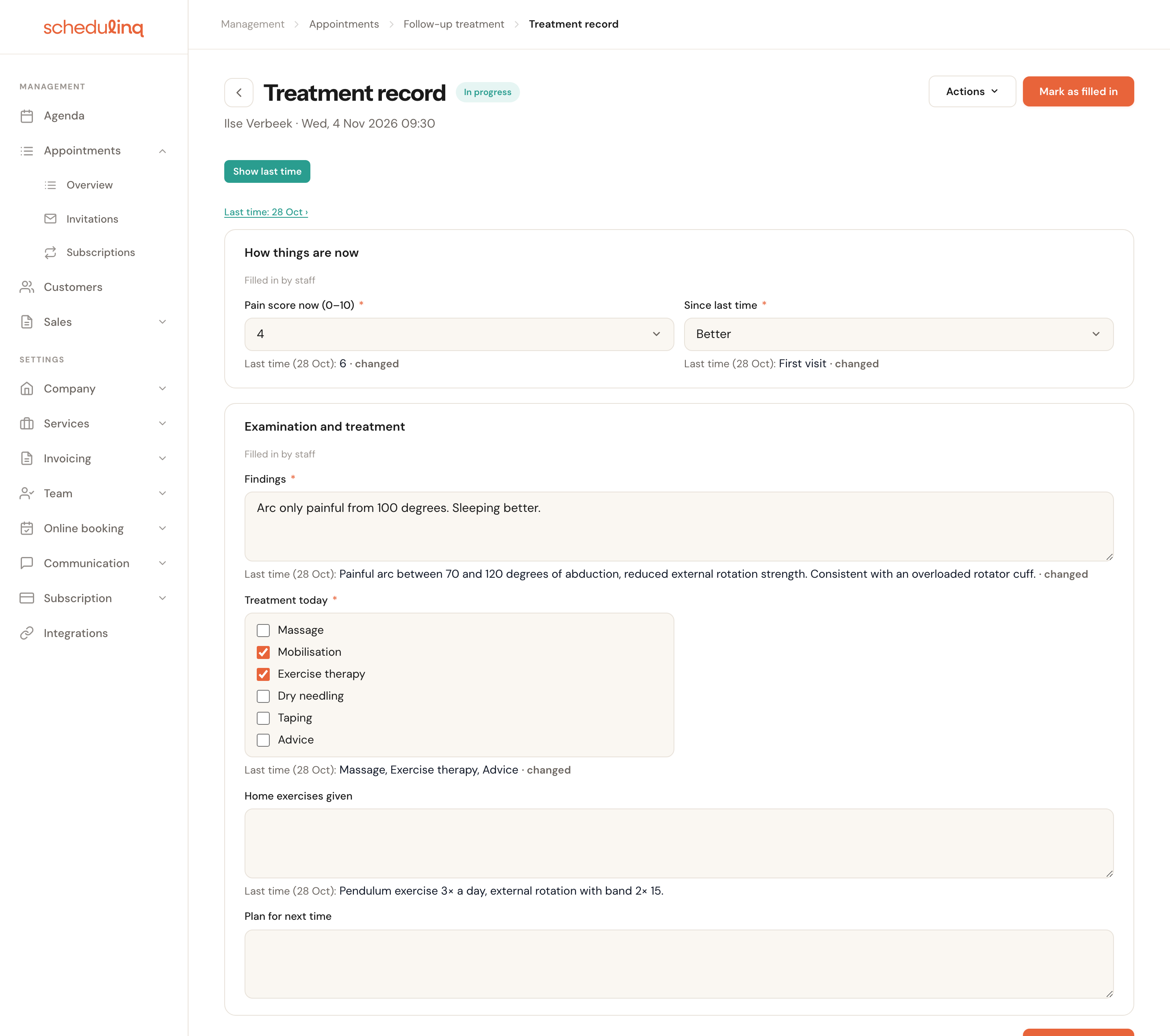Click the Invitations envelope icon
Screen dimensions: 1170x1036
click(x=50, y=219)
